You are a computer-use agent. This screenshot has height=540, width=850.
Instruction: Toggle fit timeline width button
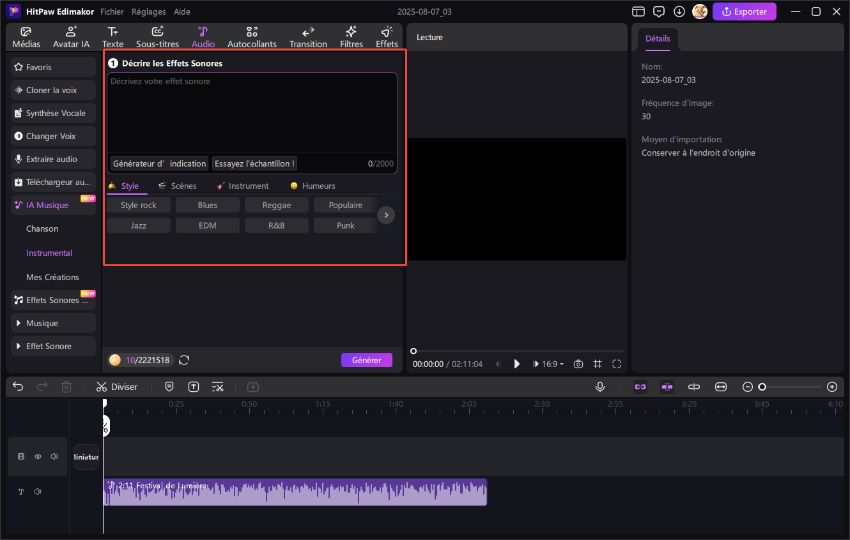[721, 387]
